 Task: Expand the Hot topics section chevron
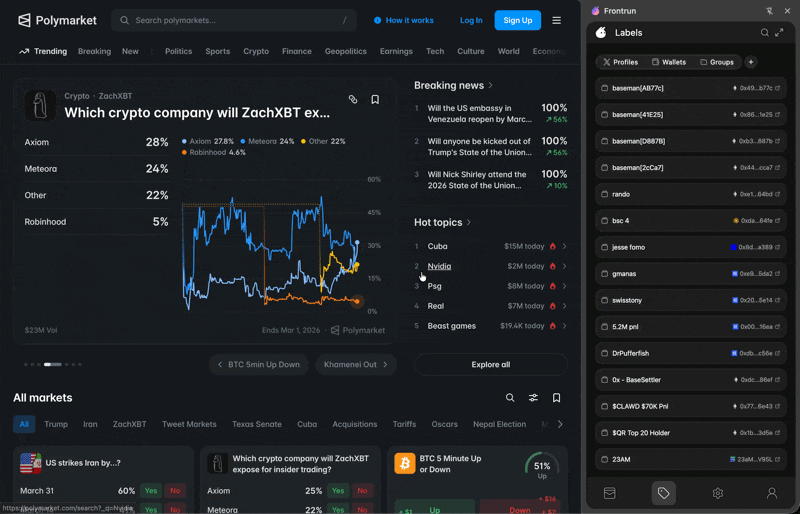(468, 223)
